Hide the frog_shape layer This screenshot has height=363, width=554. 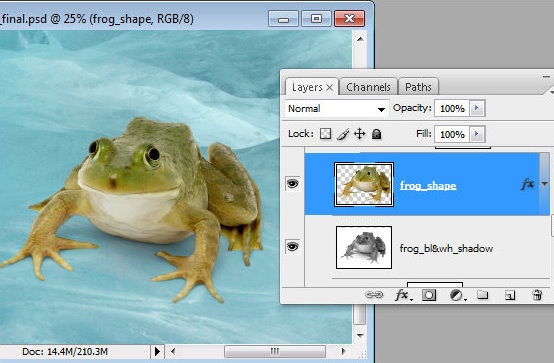293,184
